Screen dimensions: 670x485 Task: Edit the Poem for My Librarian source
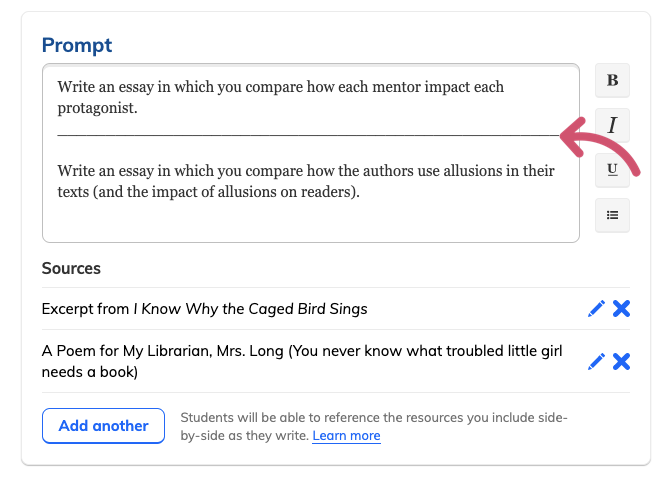[x=597, y=362]
